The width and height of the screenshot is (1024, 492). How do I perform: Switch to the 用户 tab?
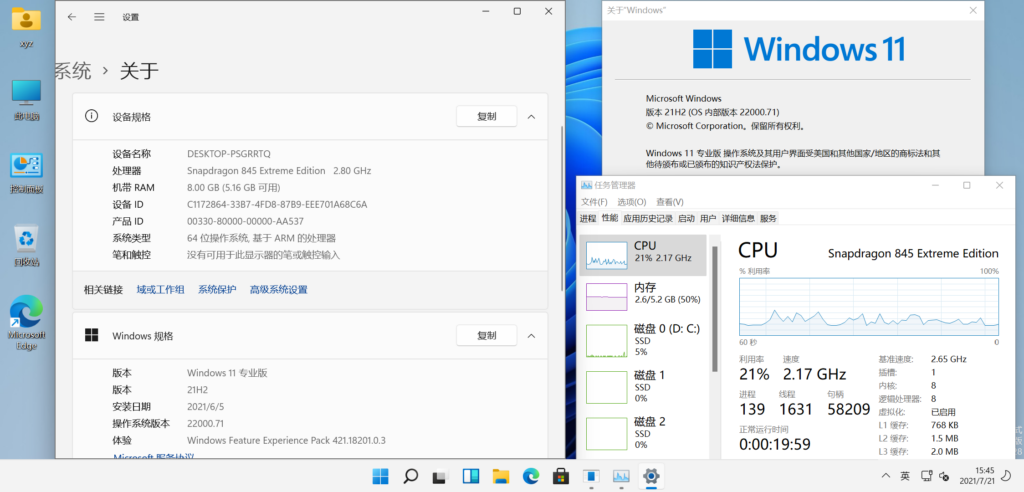(x=708, y=218)
